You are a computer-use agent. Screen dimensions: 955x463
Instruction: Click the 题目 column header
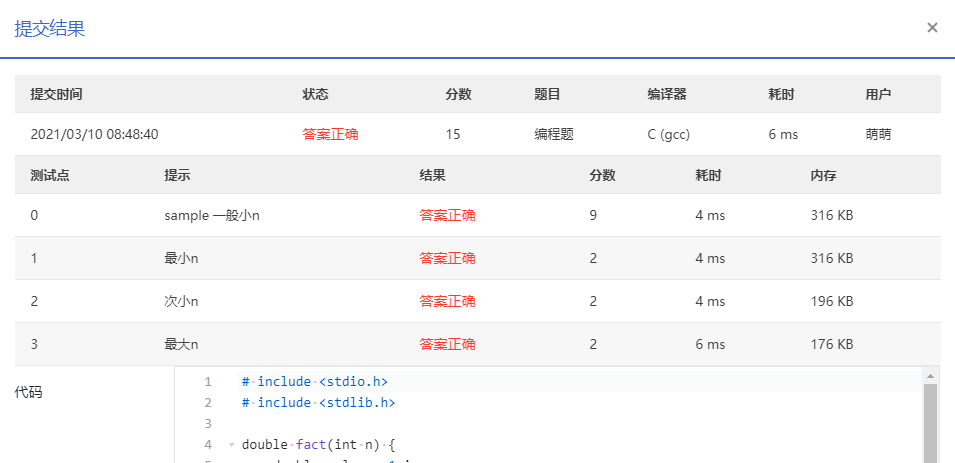(548, 94)
